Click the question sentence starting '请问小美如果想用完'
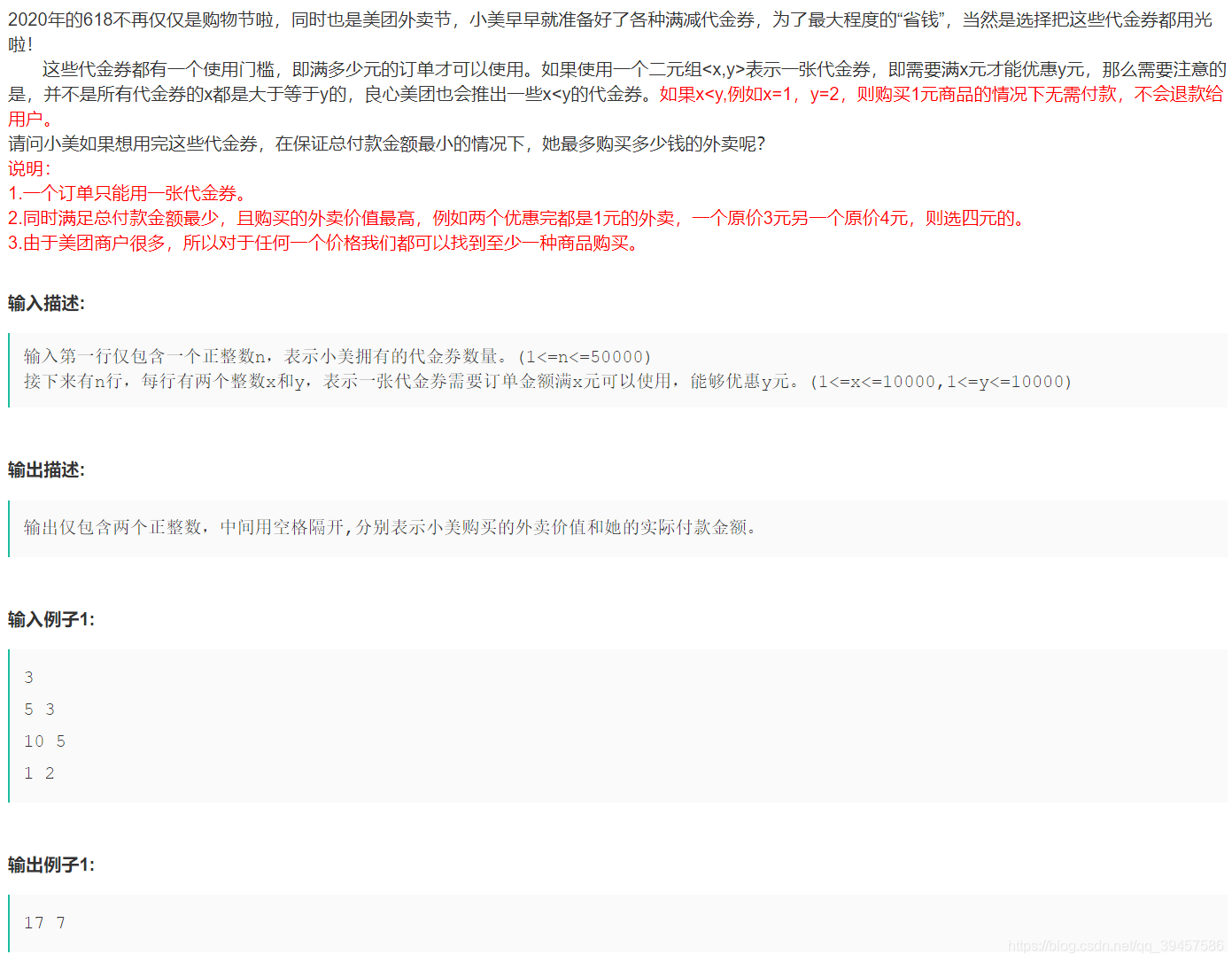The height and width of the screenshot is (962, 1232). pyautogui.click(x=387, y=144)
